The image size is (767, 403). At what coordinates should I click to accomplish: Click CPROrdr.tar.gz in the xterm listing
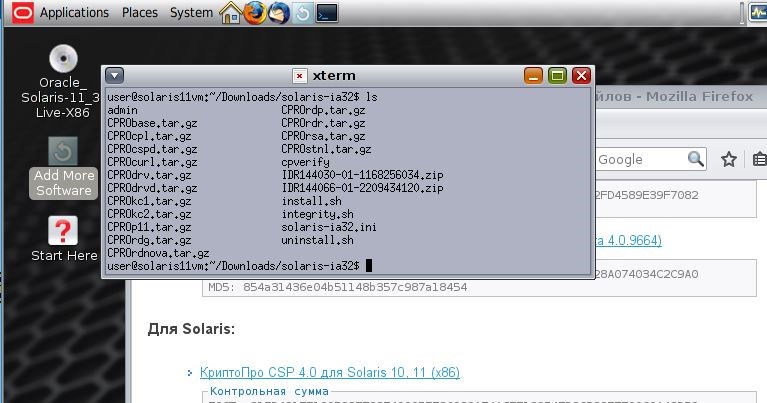pyautogui.click(x=323, y=123)
